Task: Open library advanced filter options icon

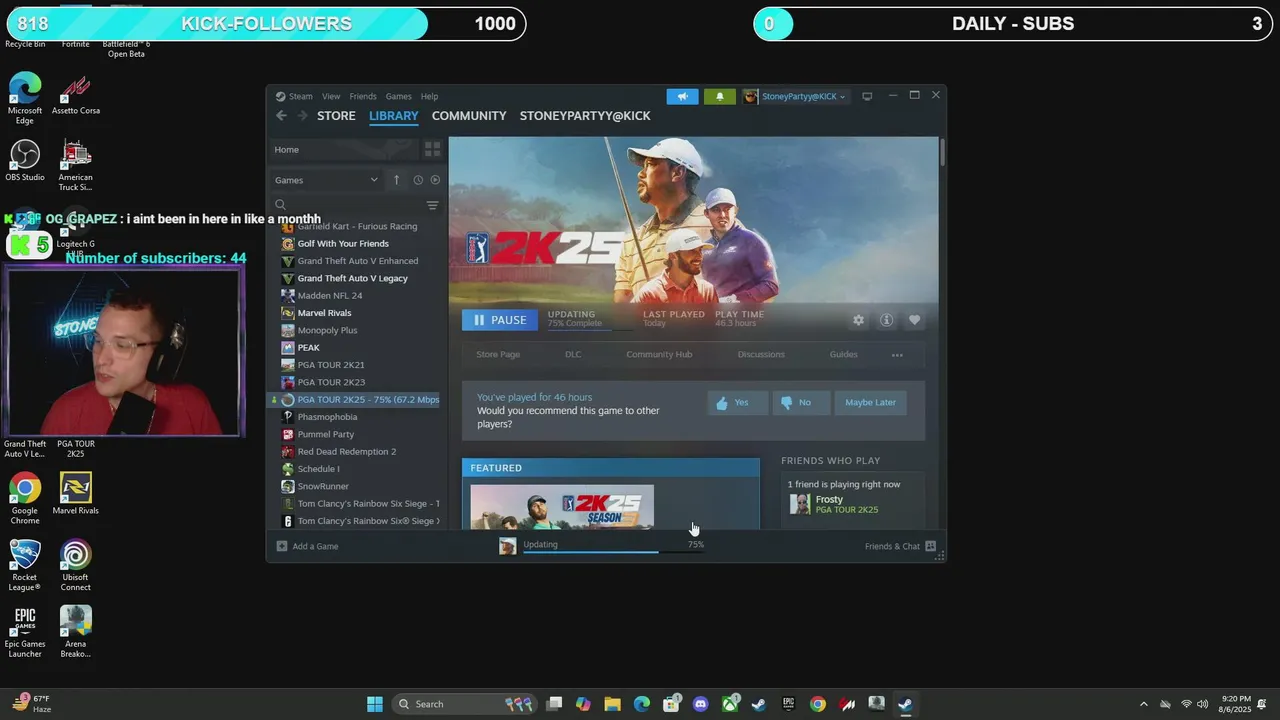Action: pos(432,205)
